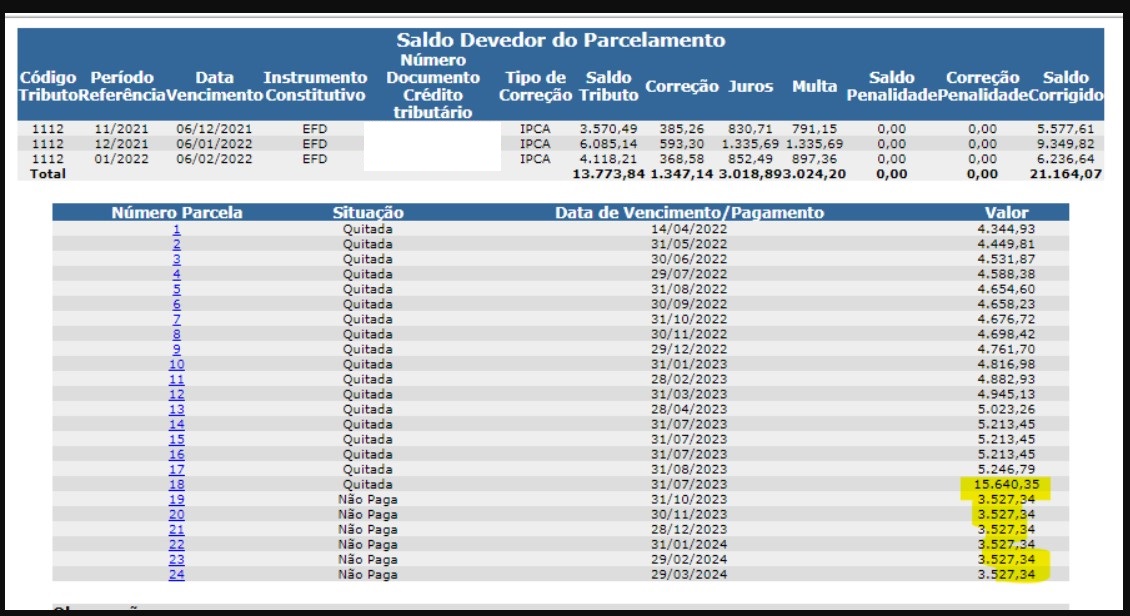The height and width of the screenshot is (616, 1130).
Task: Click the highlighted value '15.640,35'
Action: coord(1006,484)
